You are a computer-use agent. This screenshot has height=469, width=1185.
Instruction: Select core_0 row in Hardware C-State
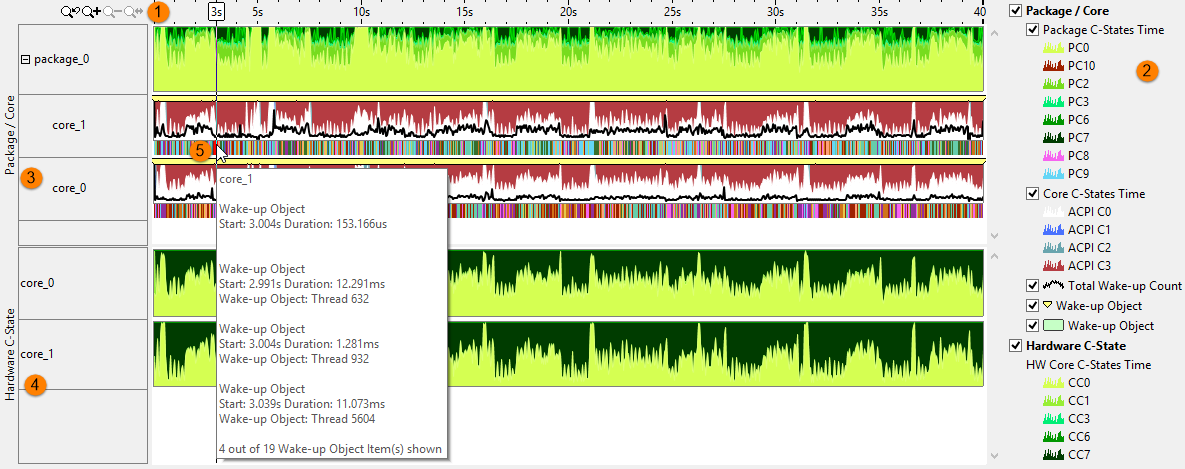point(38,283)
